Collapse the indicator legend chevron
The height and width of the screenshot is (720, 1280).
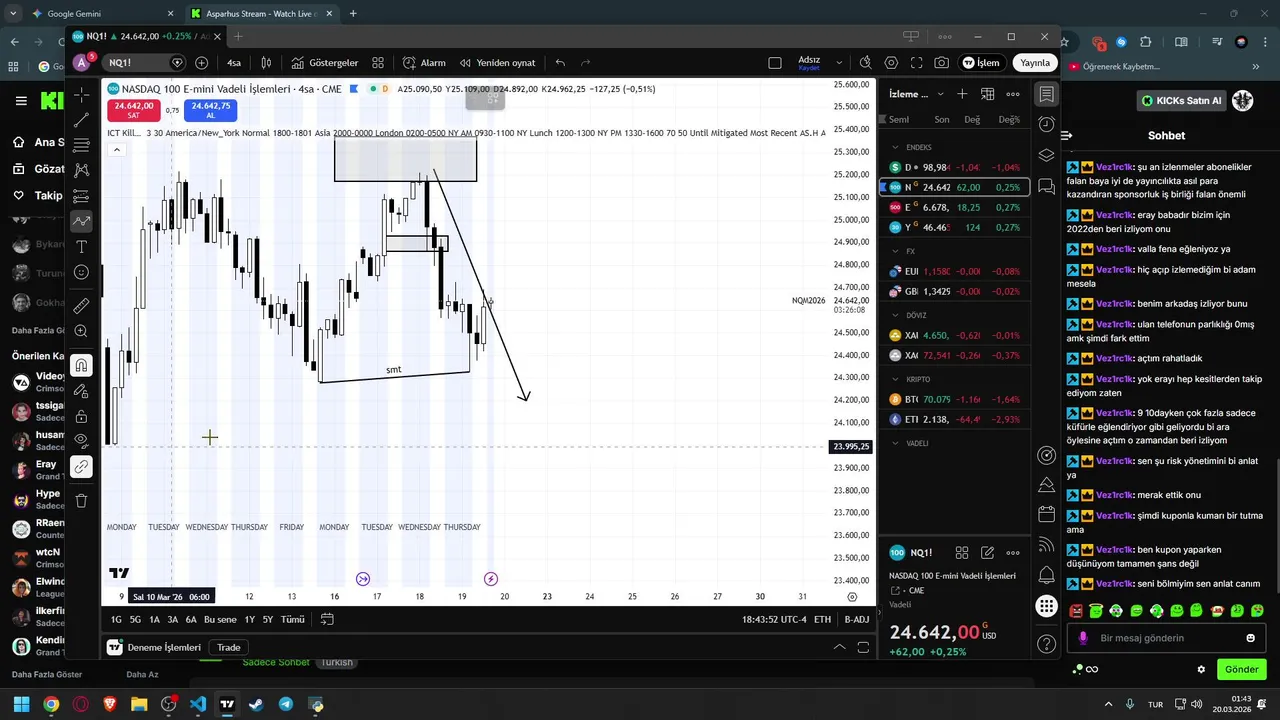click(116, 150)
